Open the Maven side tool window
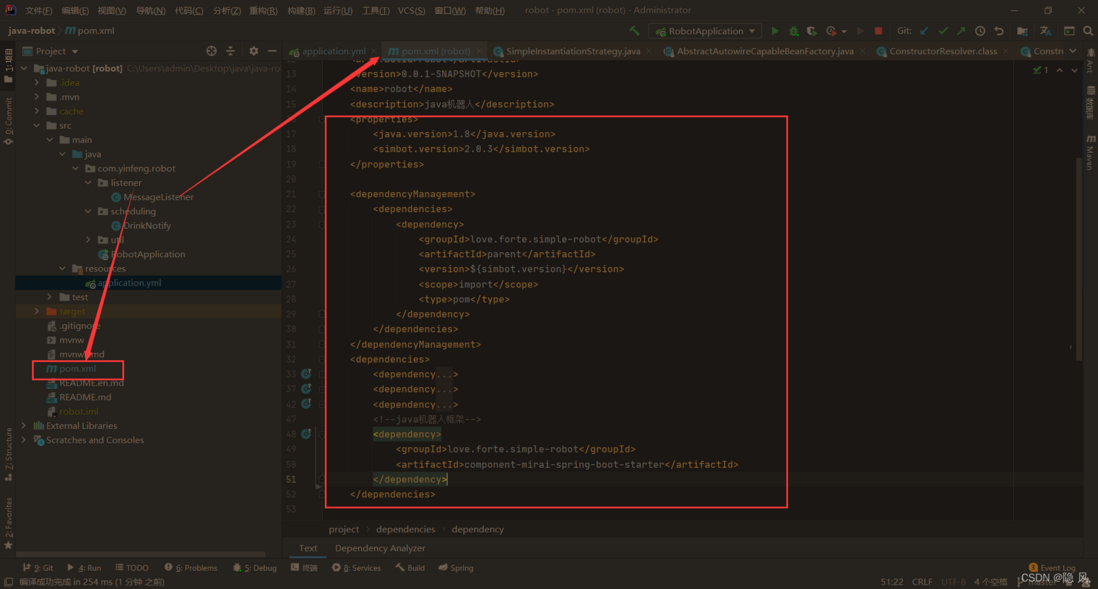 coord(1090,153)
